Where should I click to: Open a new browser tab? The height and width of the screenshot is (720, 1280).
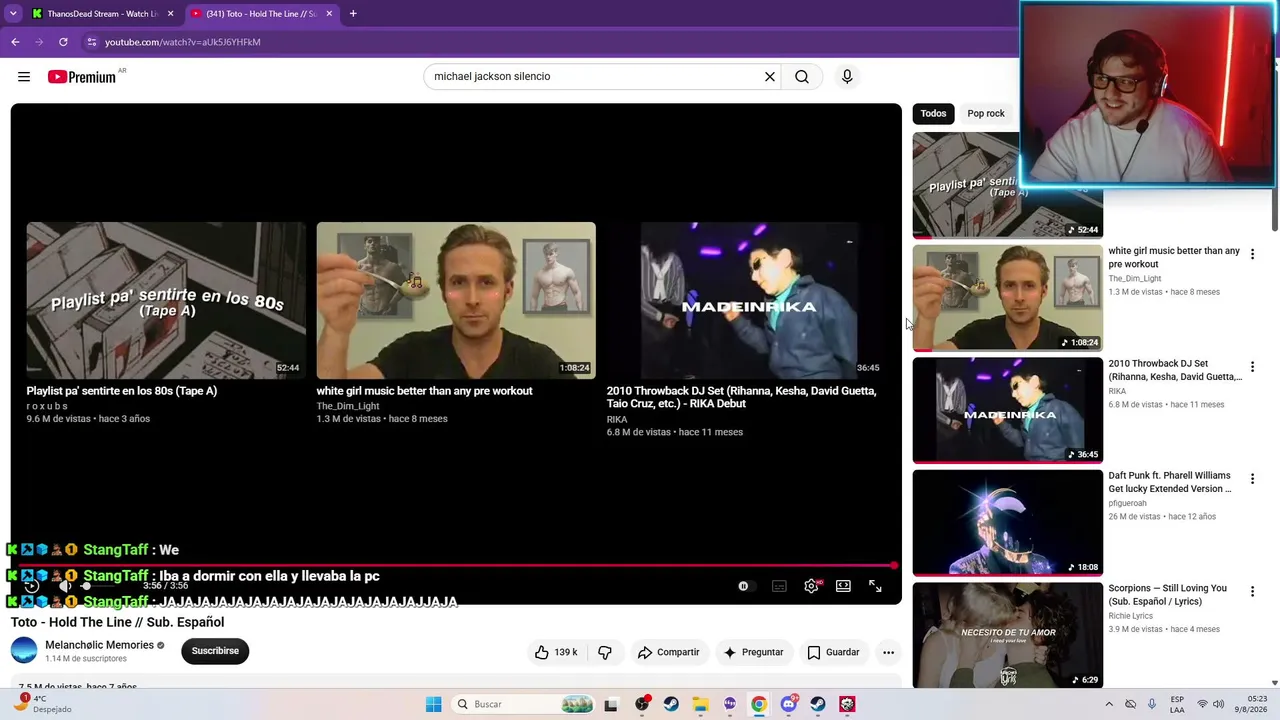click(x=353, y=14)
